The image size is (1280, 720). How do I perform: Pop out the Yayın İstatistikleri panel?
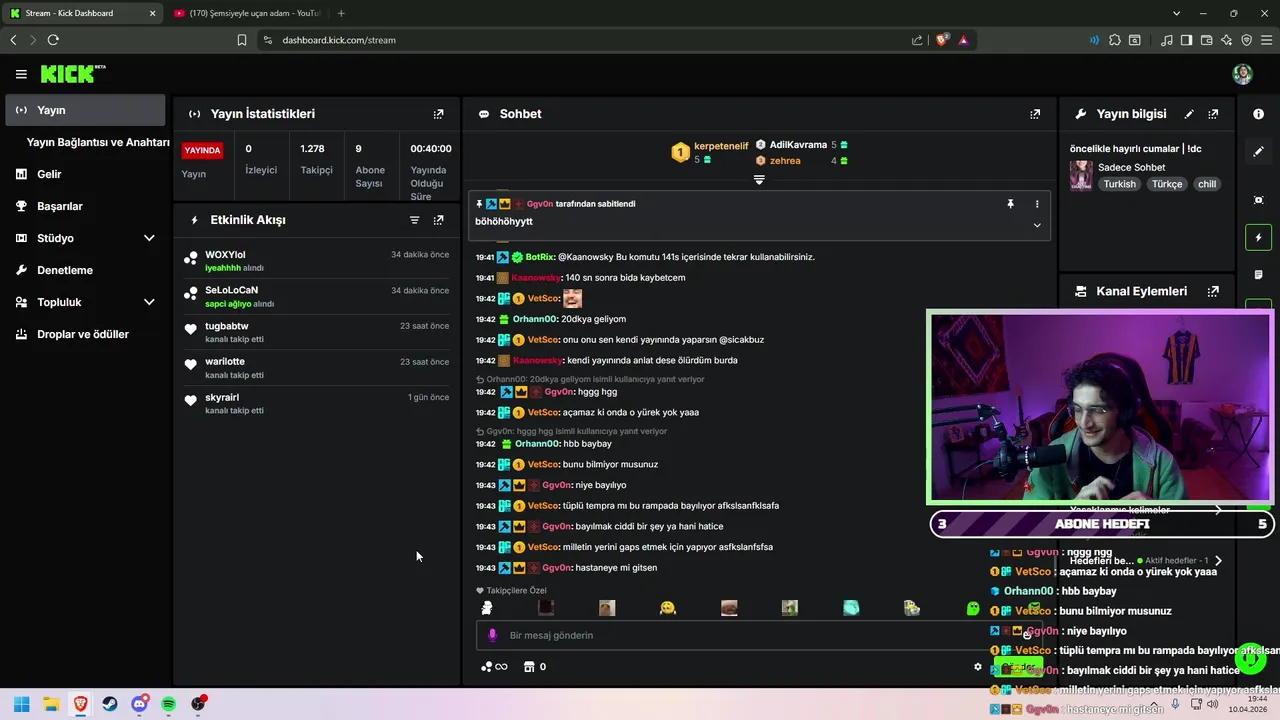(438, 114)
